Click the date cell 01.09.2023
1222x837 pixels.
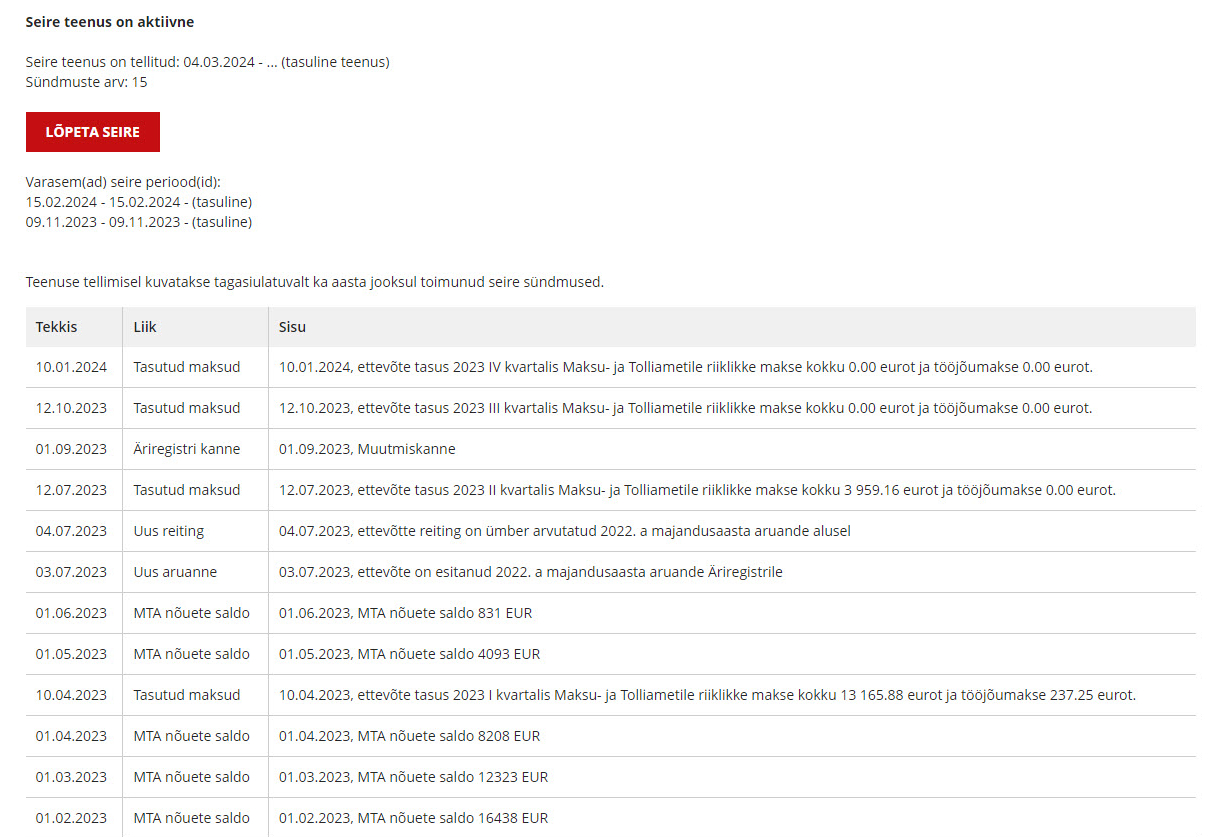coord(71,449)
